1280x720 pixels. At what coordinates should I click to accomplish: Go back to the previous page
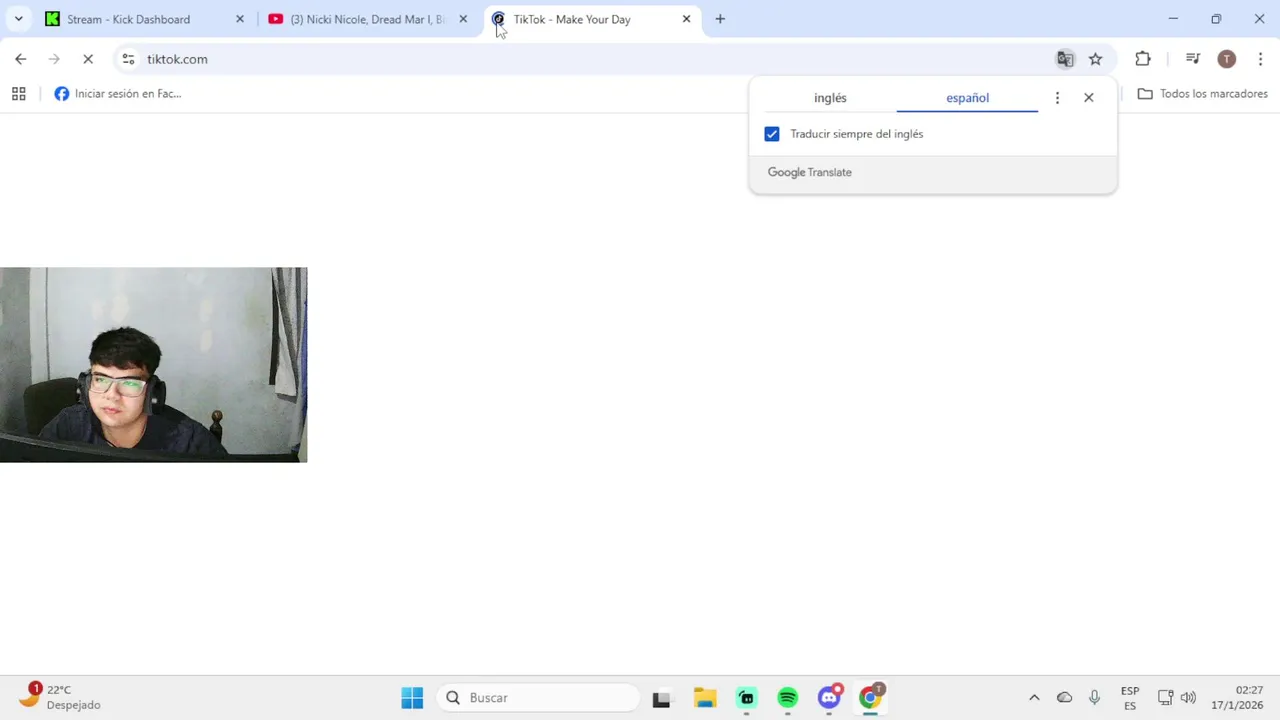21,59
